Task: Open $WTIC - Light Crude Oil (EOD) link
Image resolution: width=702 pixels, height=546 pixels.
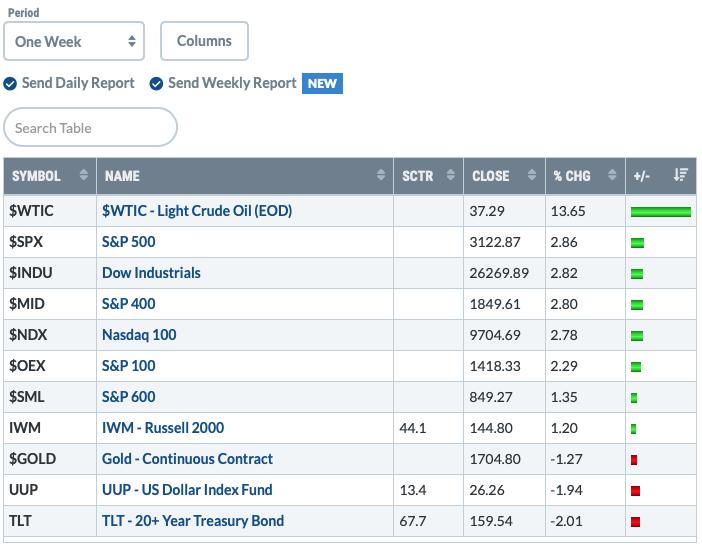Action: coord(197,211)
